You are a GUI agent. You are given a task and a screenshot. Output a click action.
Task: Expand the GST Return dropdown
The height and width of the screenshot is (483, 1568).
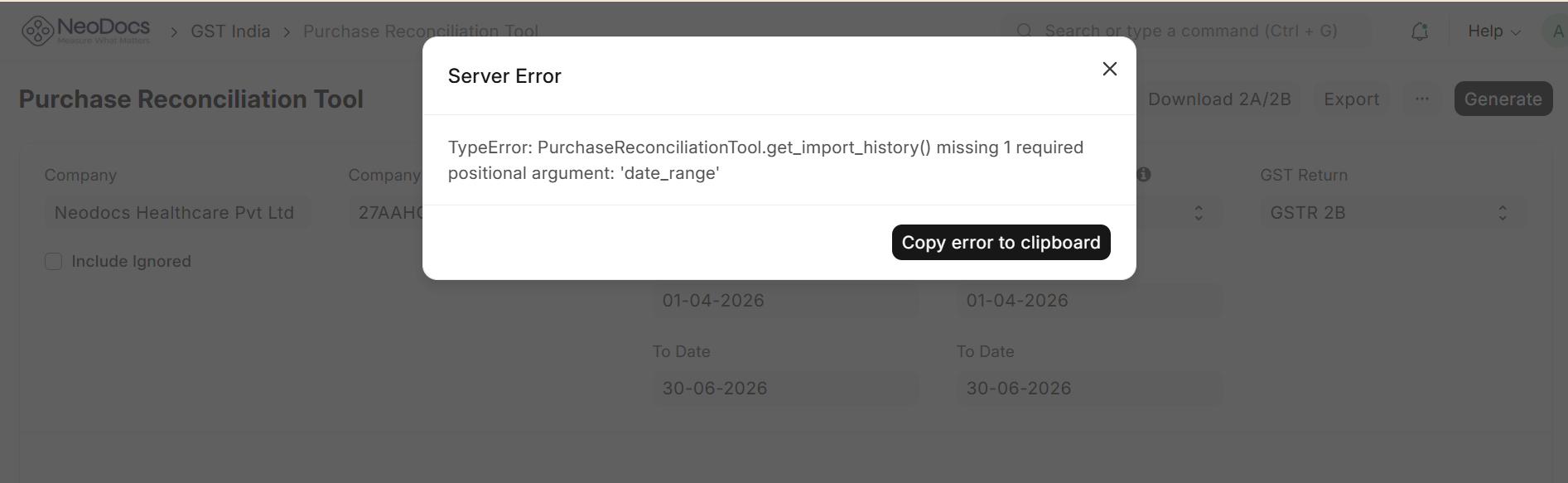pos(1393,213)
